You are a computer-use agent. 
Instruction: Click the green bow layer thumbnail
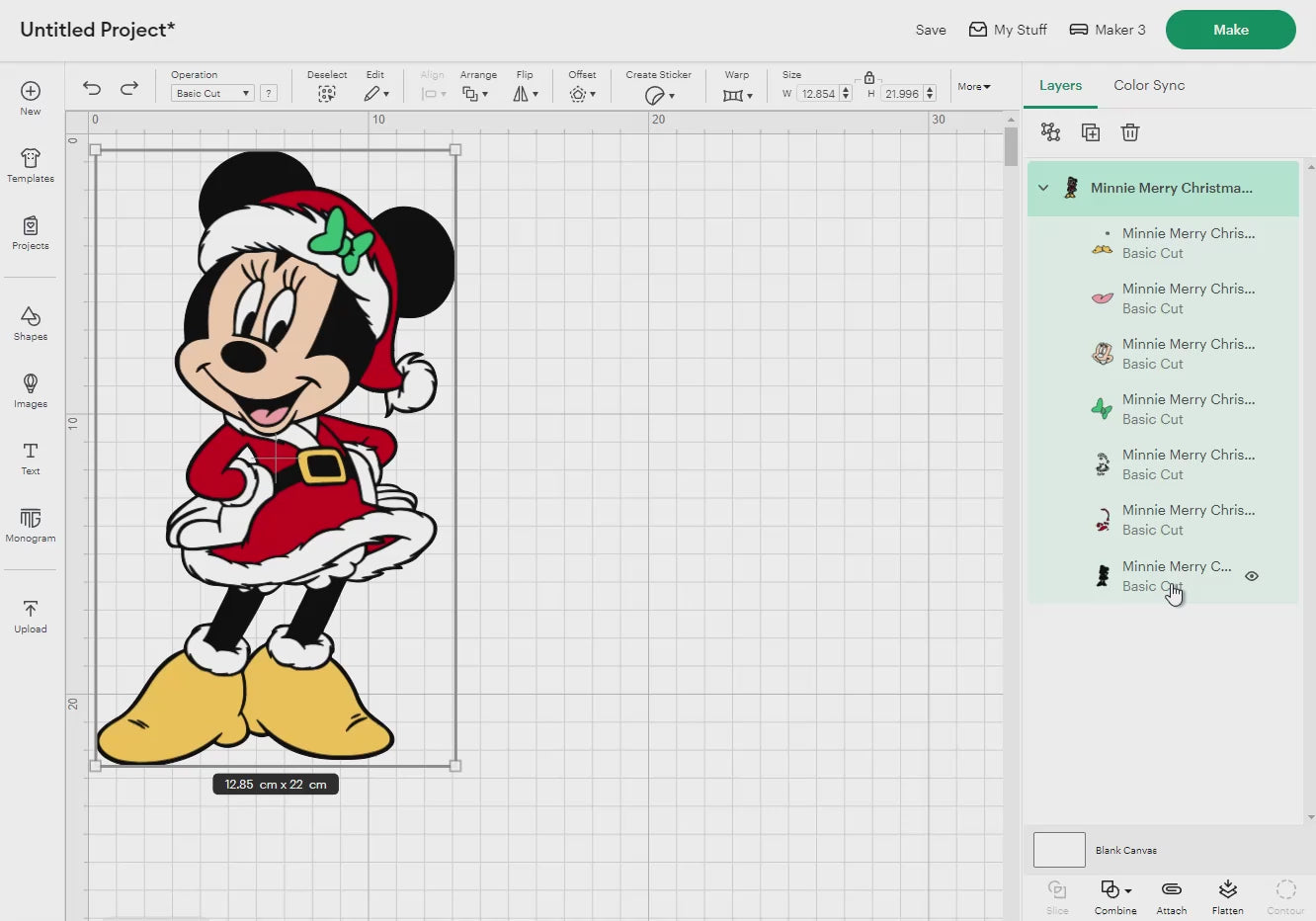1102,408
